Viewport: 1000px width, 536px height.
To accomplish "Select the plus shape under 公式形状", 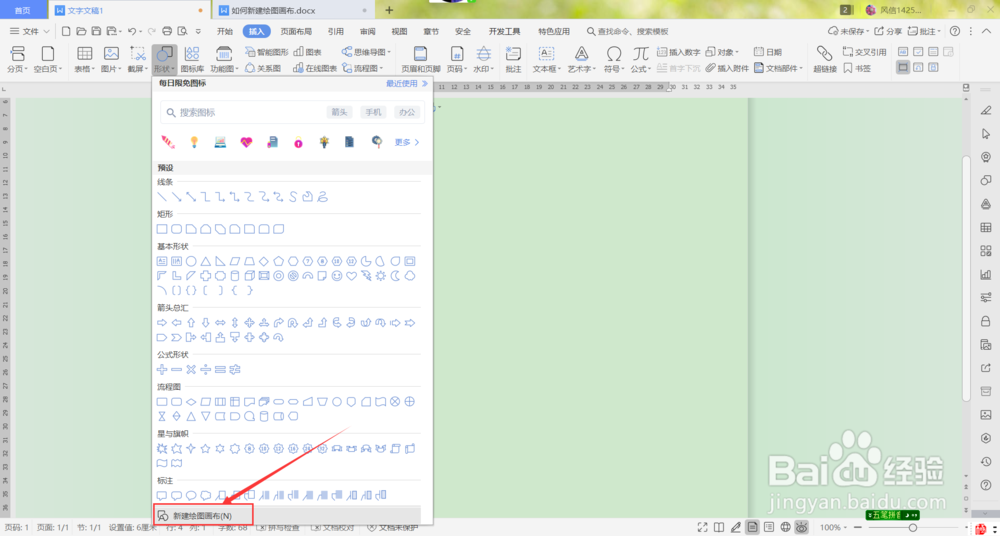I will point(162,369).
